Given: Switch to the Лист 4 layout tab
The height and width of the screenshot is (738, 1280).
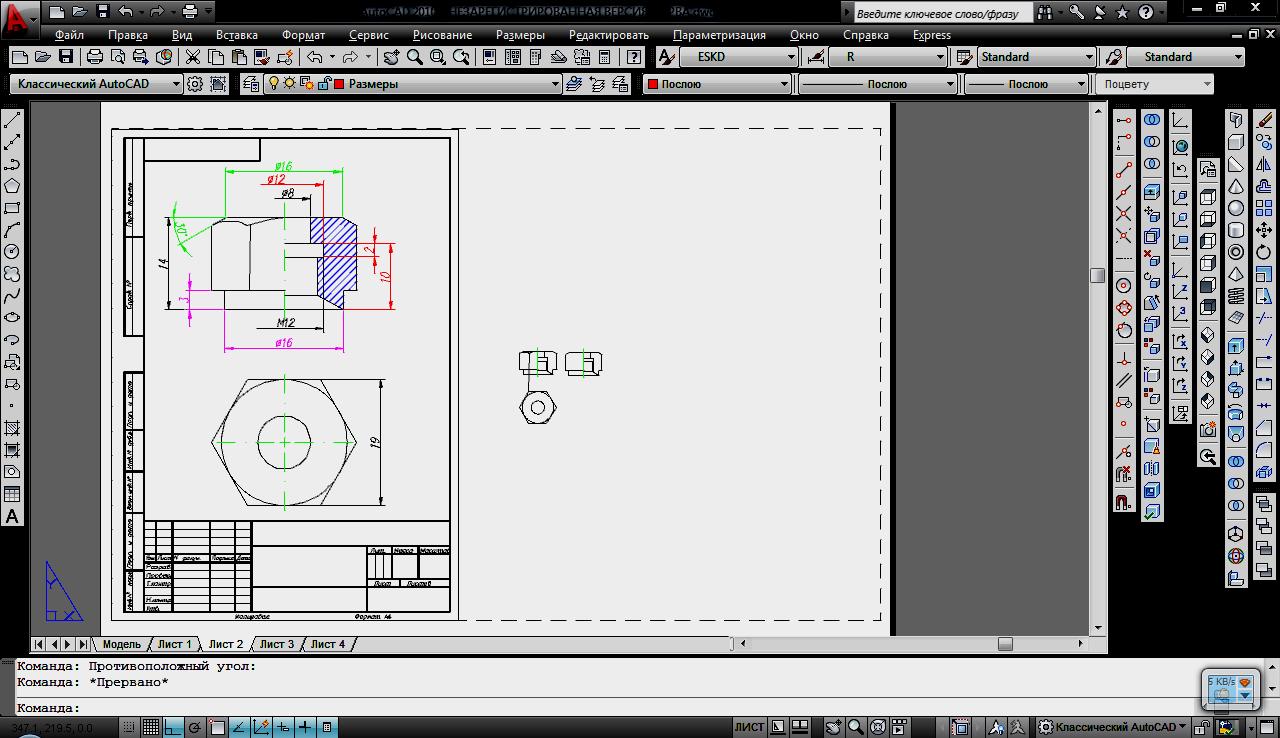Looking at the screenshot, I should pos(328,644).
